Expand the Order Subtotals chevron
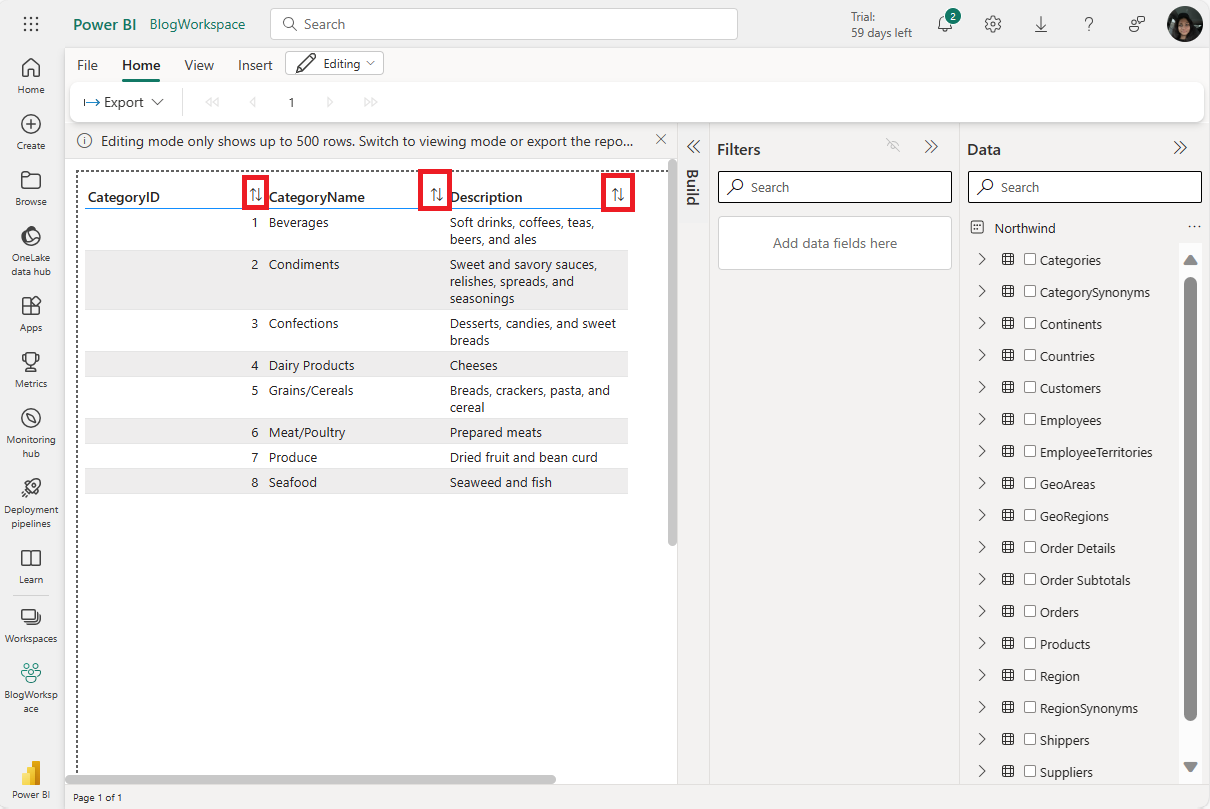Screen dimensions: 1210x809 [981, 579]
